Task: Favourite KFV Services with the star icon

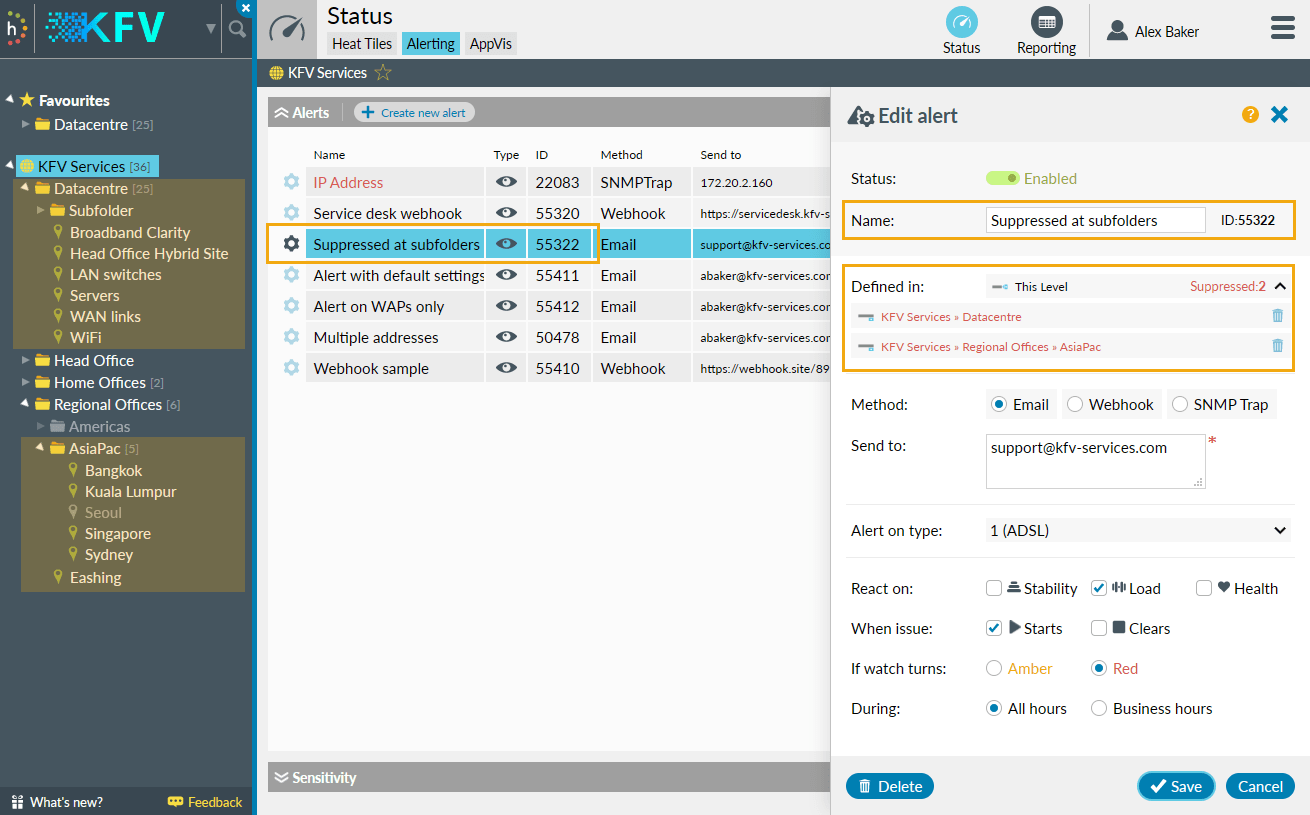Action: coord(382,72)
